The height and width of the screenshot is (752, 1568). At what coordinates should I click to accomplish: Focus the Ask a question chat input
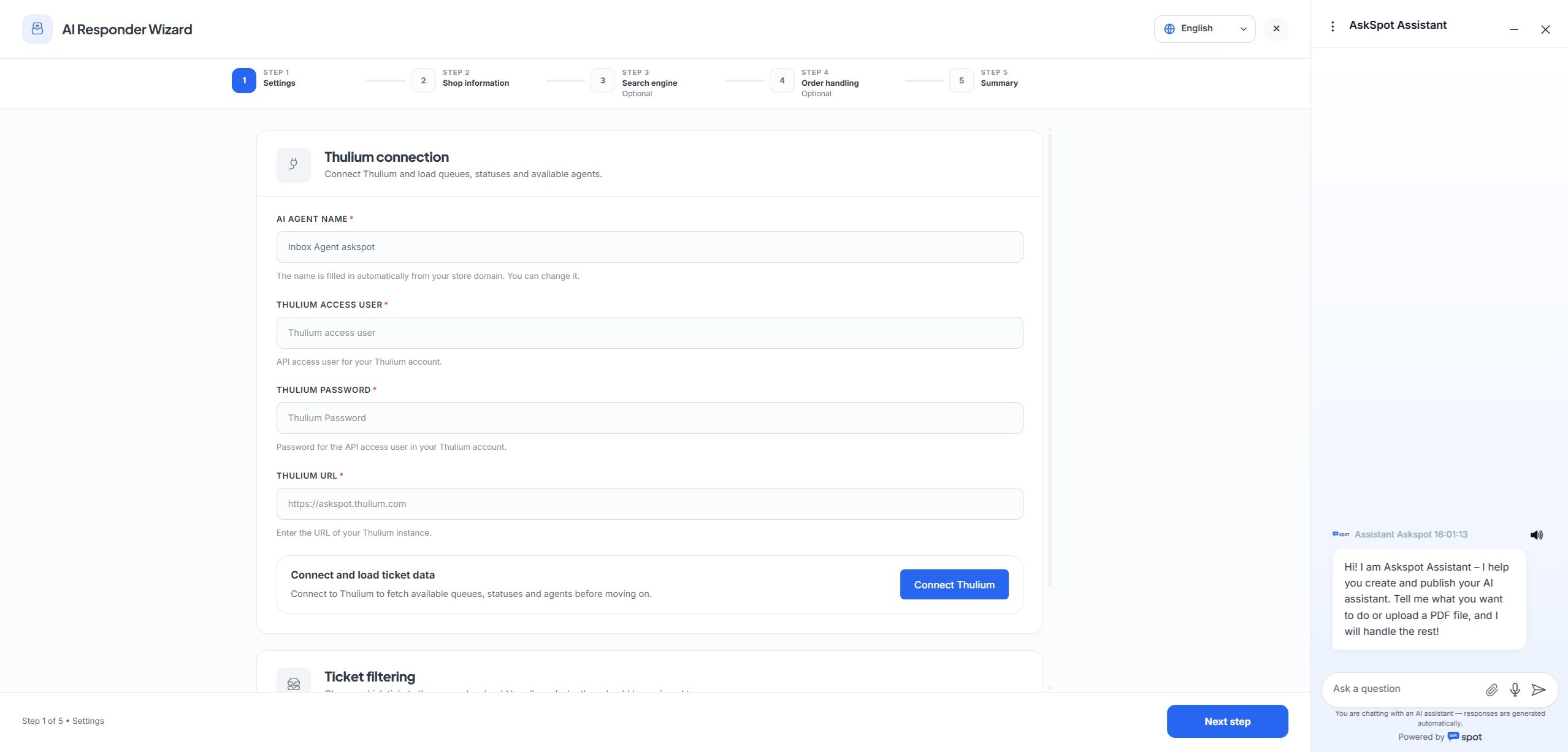coord(1403,689)
